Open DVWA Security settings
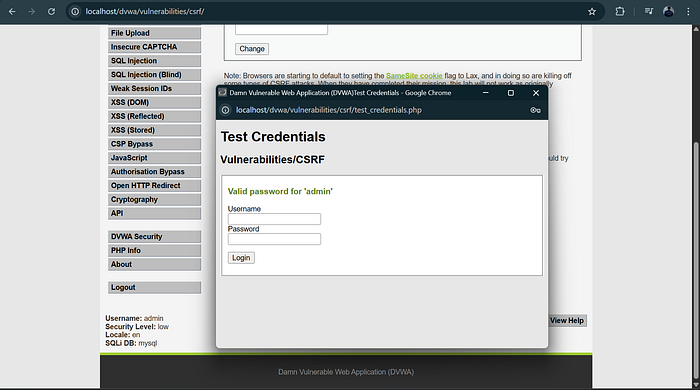The image size is (700, 390). click(x=154, y=236)
